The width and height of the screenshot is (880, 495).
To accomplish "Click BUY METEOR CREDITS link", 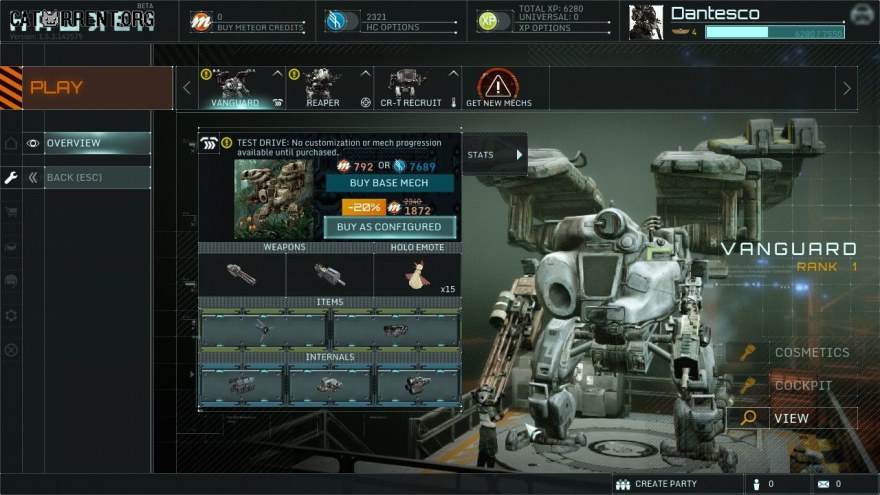I will coord(260,27).
